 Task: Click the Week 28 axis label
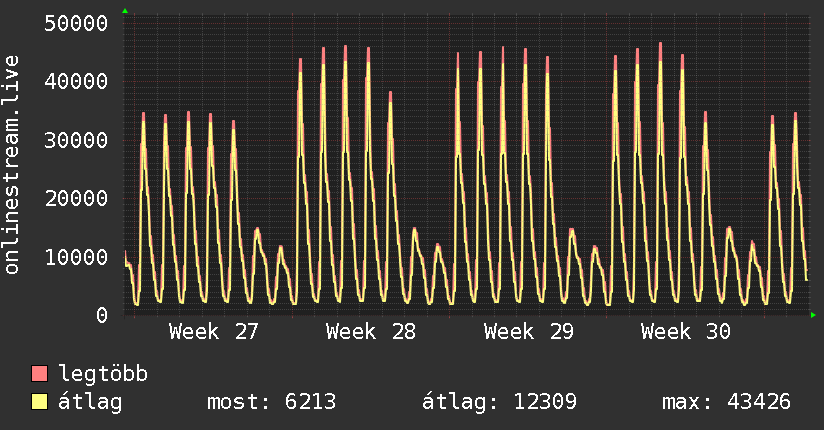[x=370, y=332]
